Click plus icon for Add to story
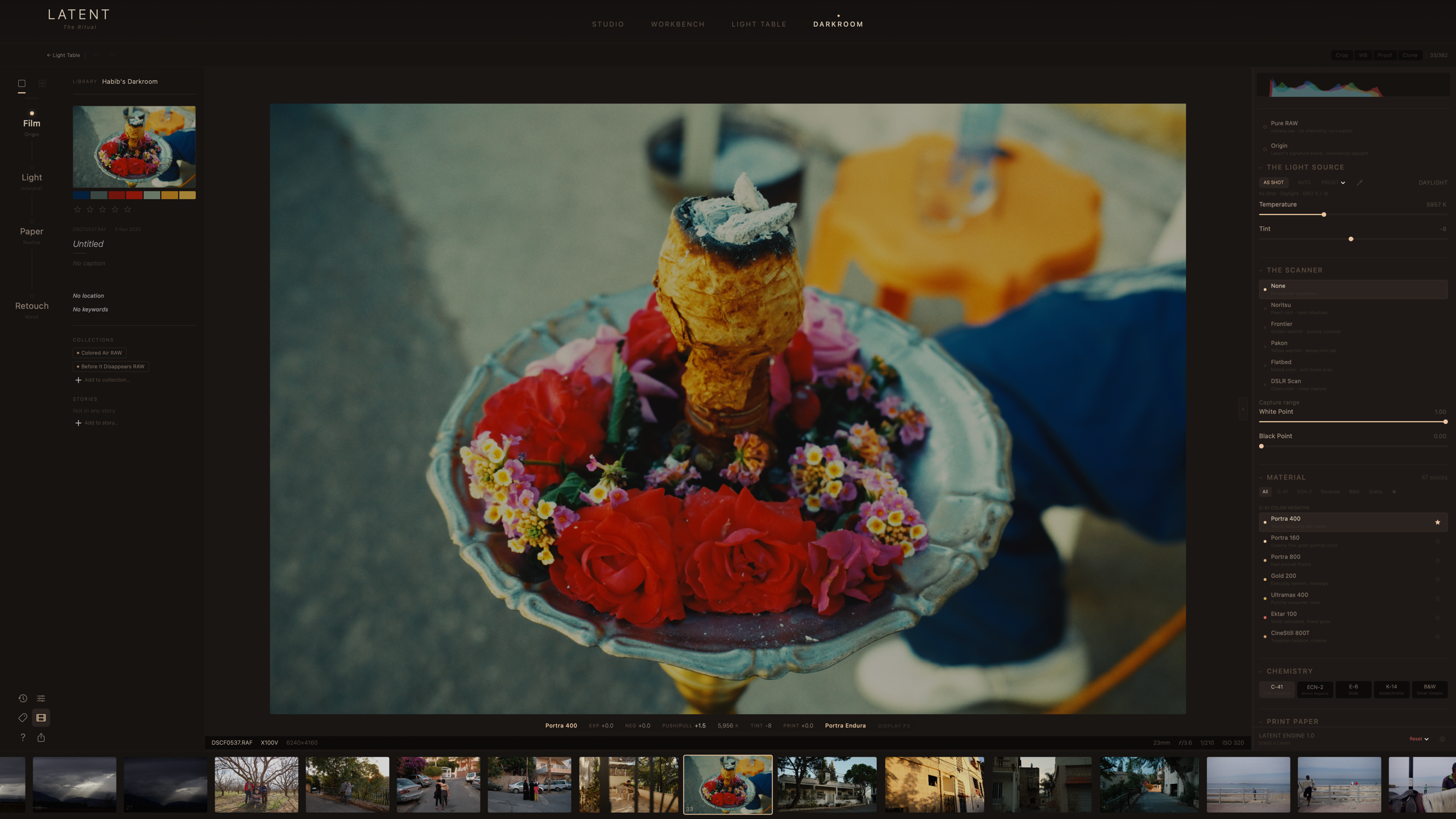 click(78, 423)
